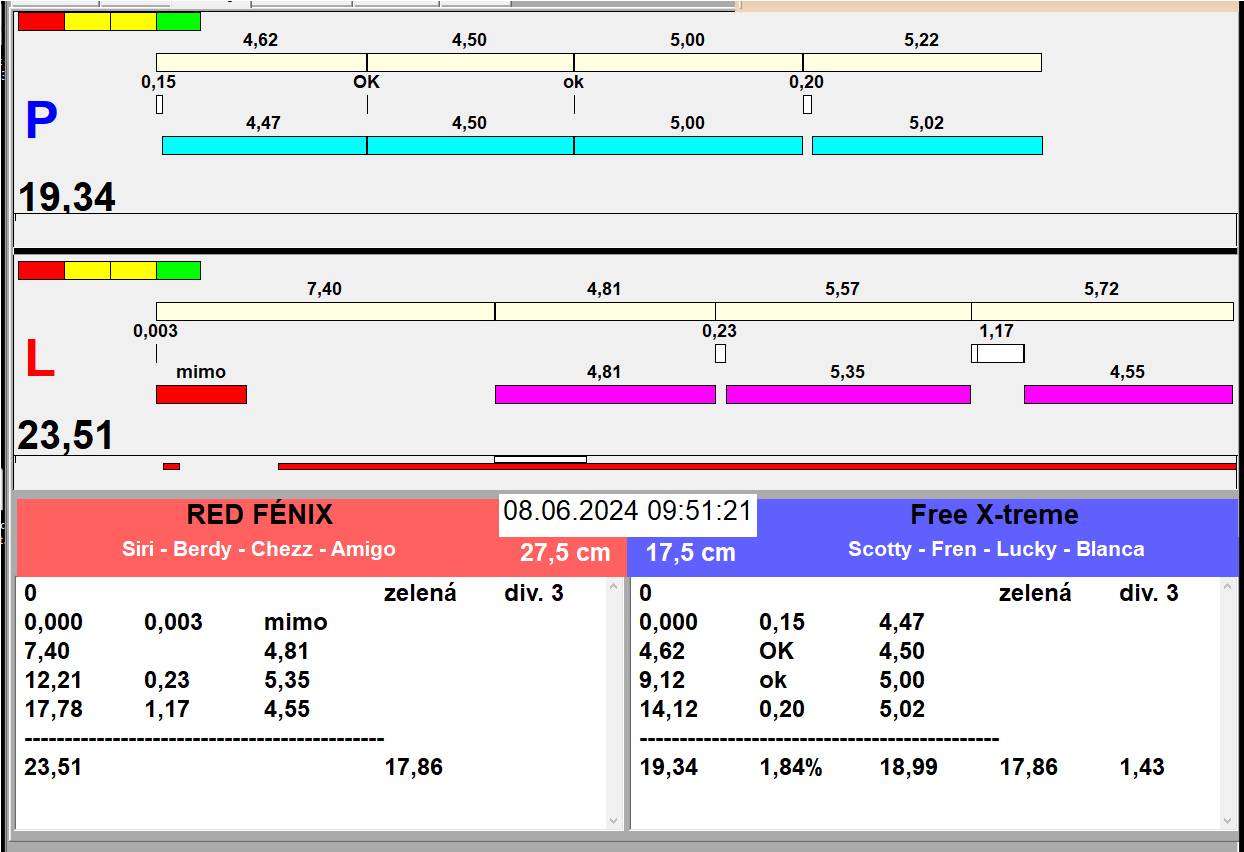This screenshot has width=1244, height=852.
Task: Select the cyan 5,02 run bar
Action: point(927,145)
